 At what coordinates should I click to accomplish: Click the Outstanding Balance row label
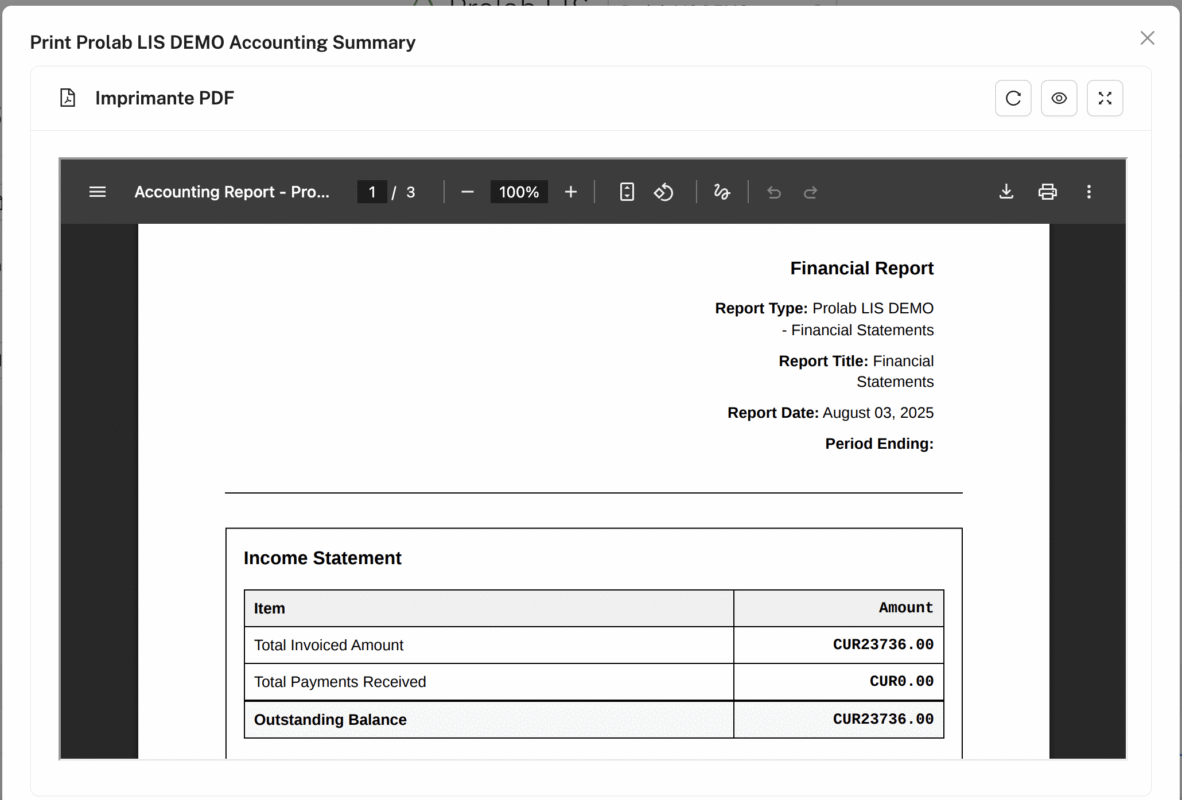[x=330, y=720]
